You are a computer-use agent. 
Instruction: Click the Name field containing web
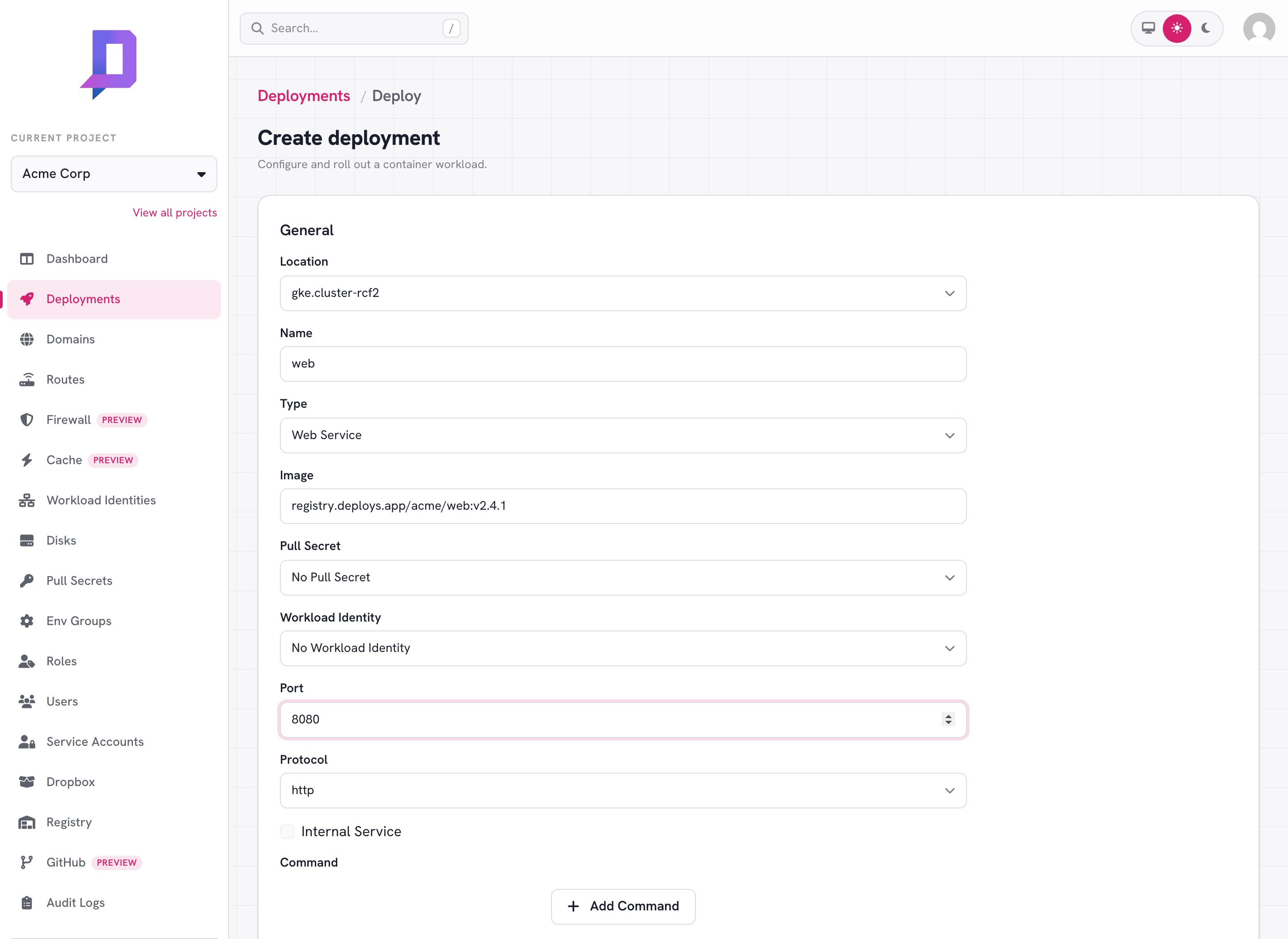(x=623, y=364)
